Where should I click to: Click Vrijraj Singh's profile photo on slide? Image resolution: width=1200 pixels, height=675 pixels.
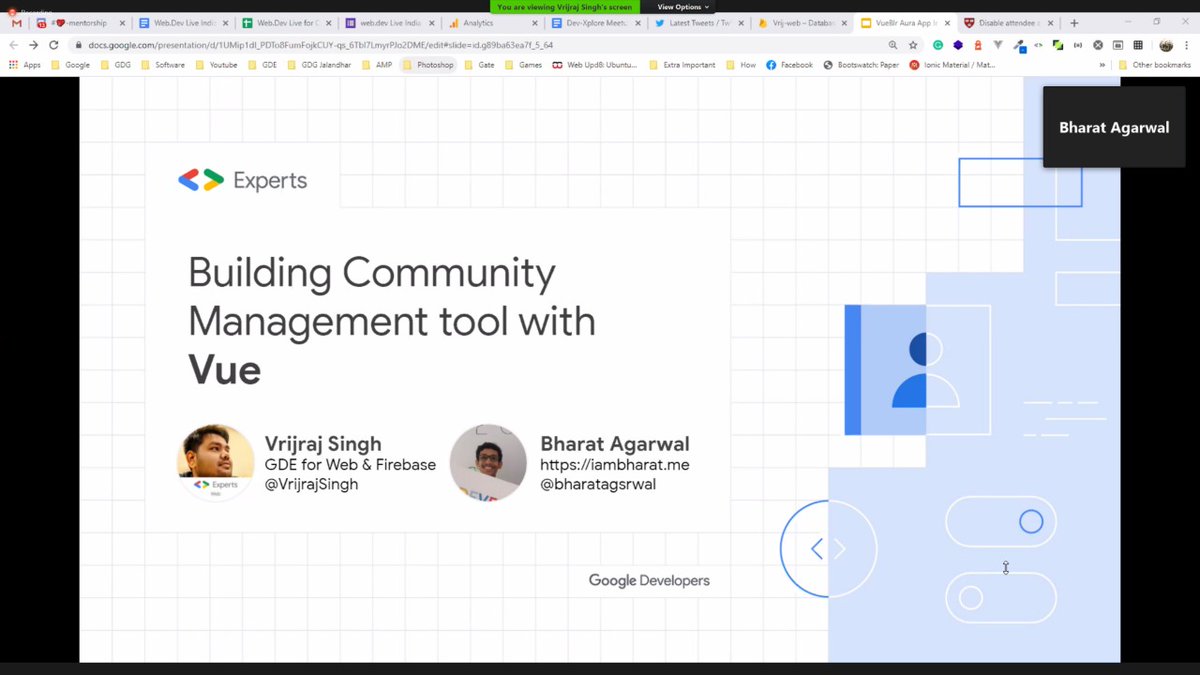[x=216, y=463]
